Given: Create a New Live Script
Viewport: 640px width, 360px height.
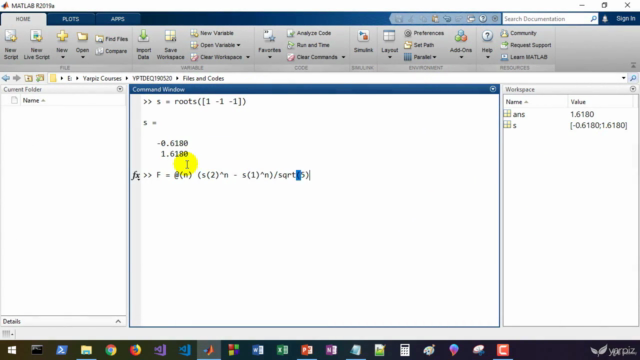Looking at the screenshot, I should (36, 45).
